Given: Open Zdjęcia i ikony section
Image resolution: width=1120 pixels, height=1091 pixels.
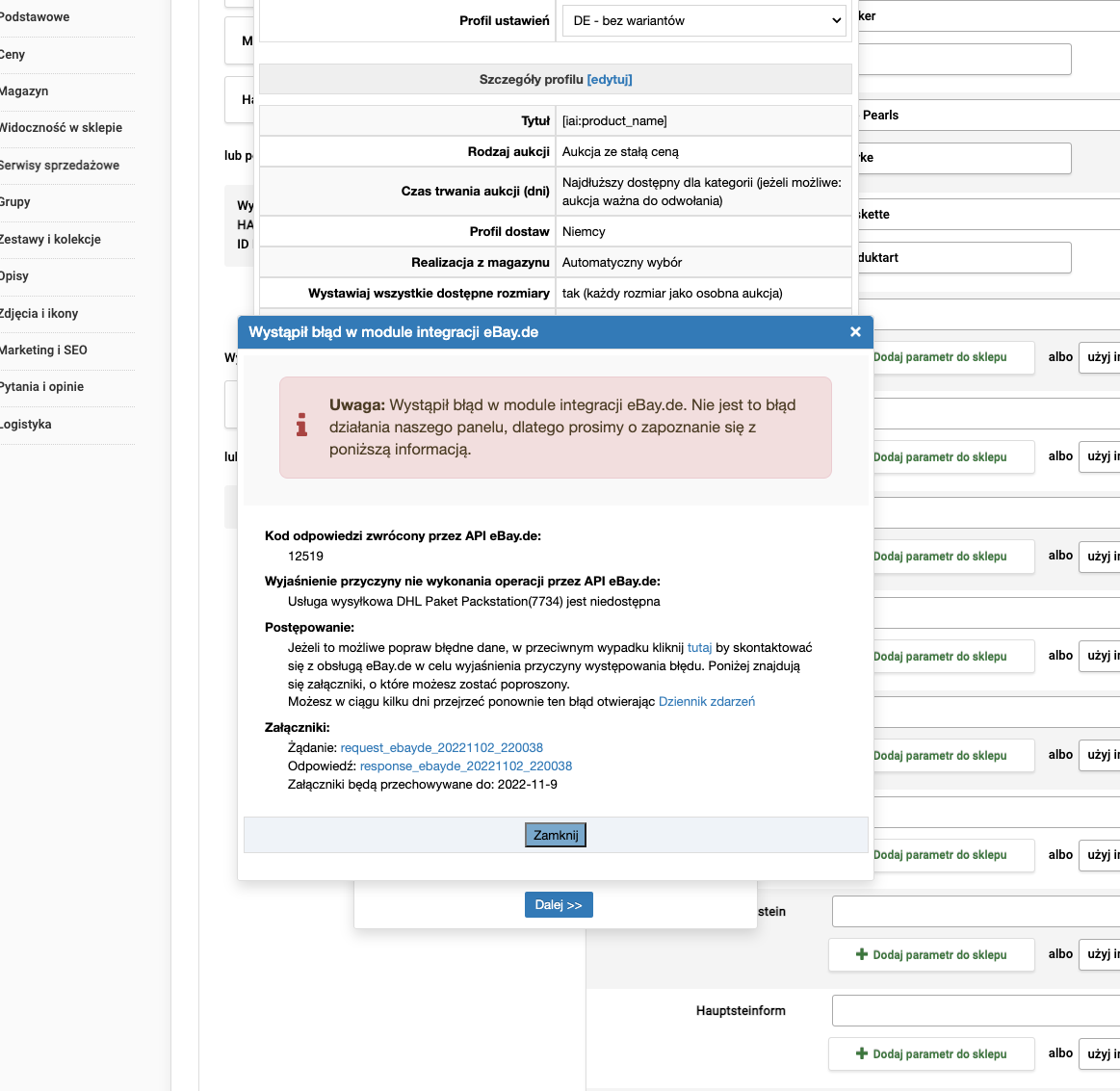Looking at the screenshot, I should (39, 313).
